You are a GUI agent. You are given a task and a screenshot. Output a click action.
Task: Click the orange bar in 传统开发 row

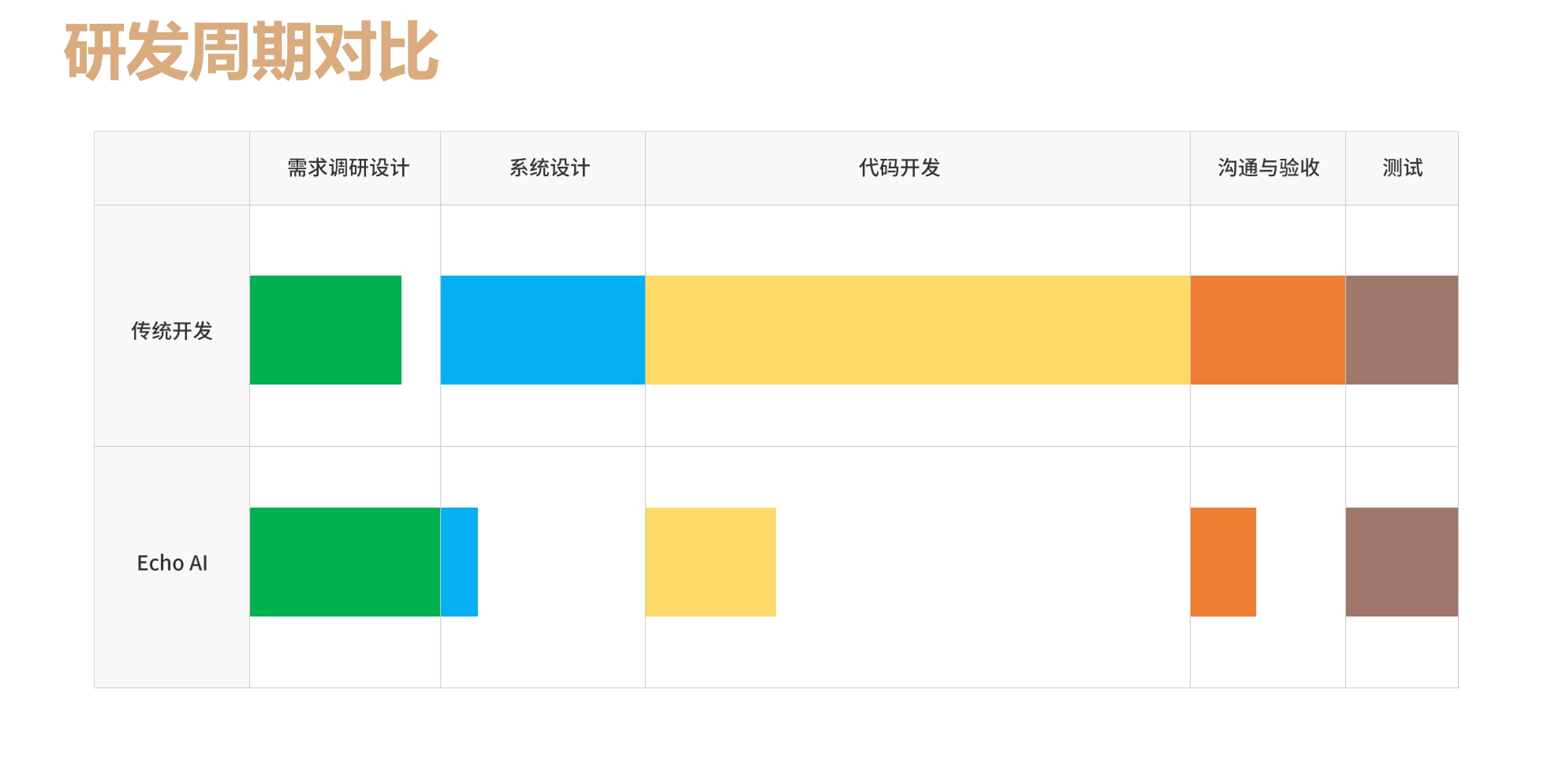[x=1267, y=330]
